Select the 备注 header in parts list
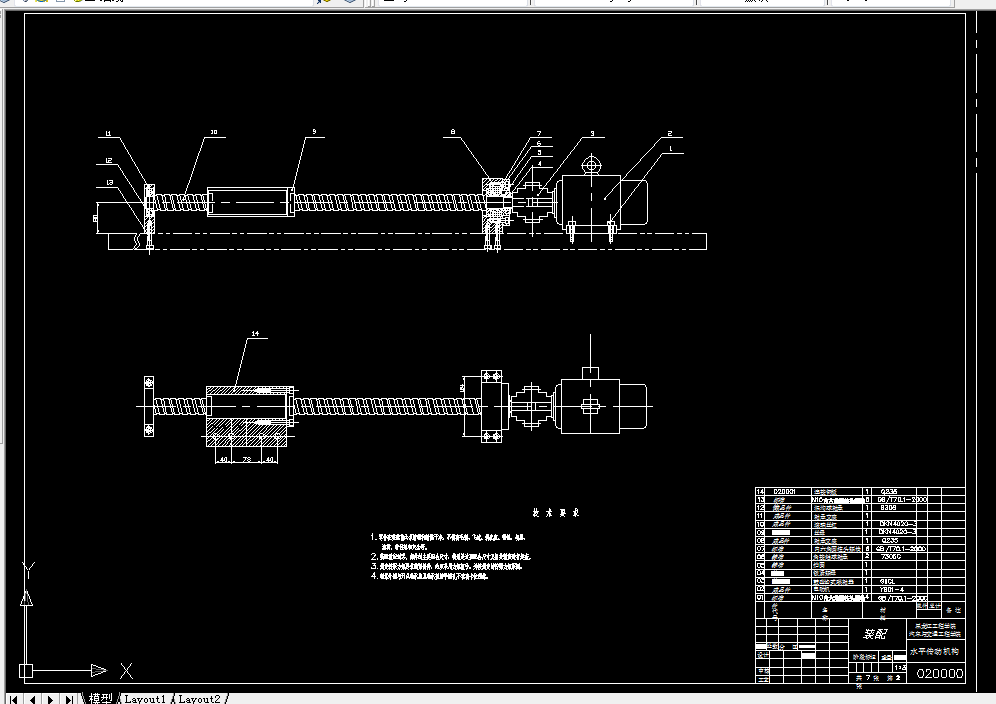The width and height of the screenshot is (996, 704). 953,610
